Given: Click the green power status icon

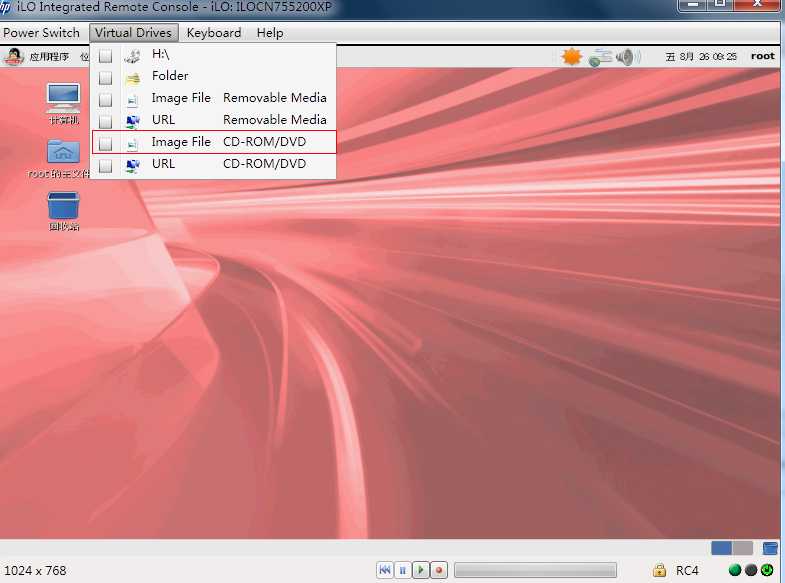Looking at the screenshot, I should tap(767, 570).
